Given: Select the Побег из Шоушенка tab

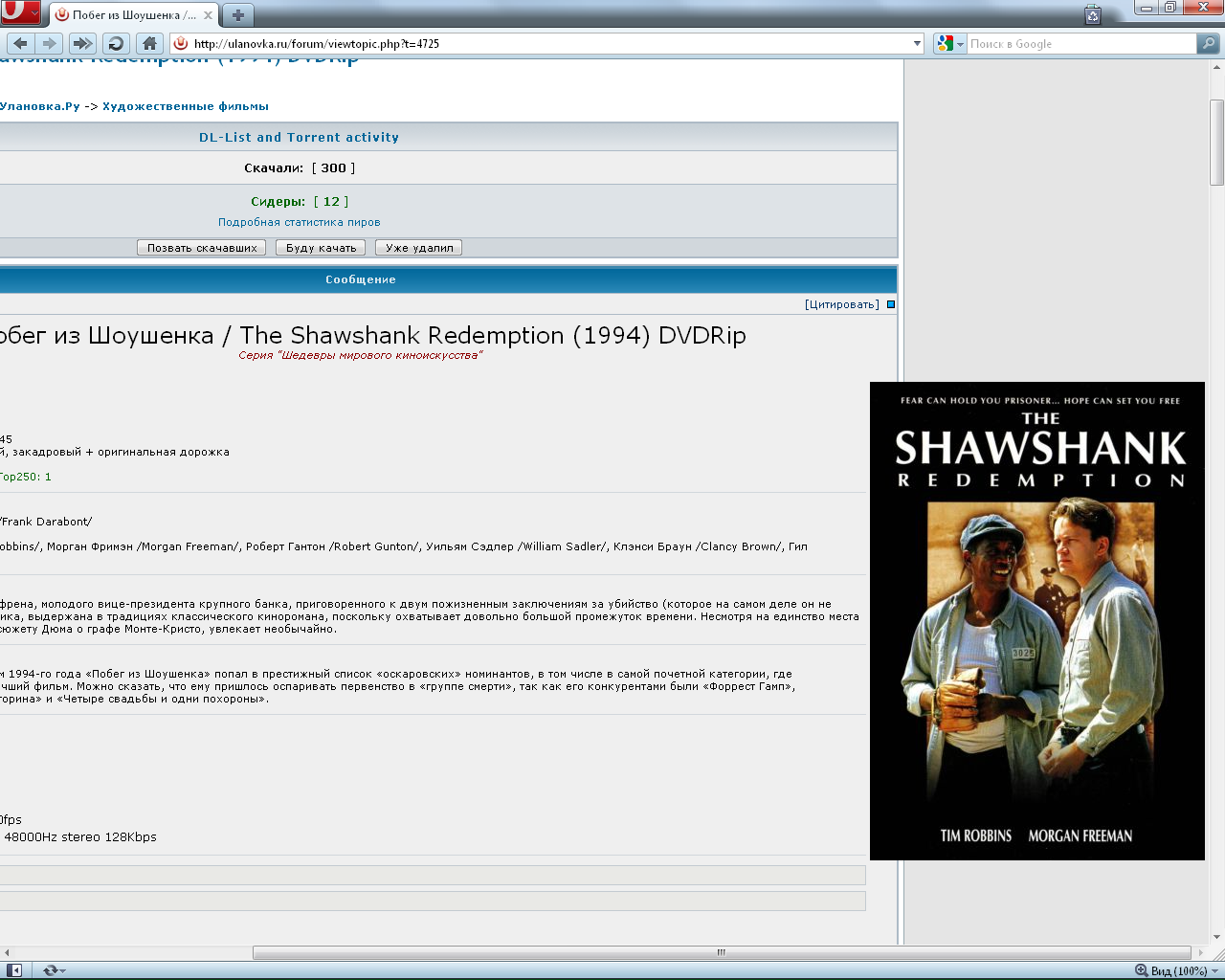Looking at the screenshot, I should 133,15.
